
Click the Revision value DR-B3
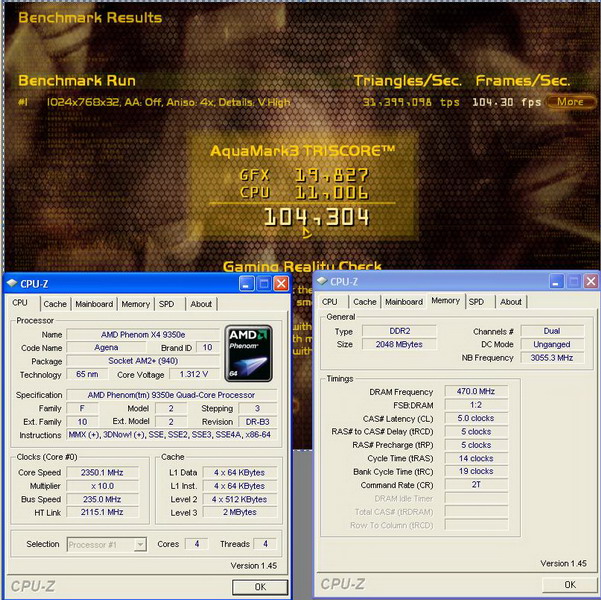coord(258,422)
